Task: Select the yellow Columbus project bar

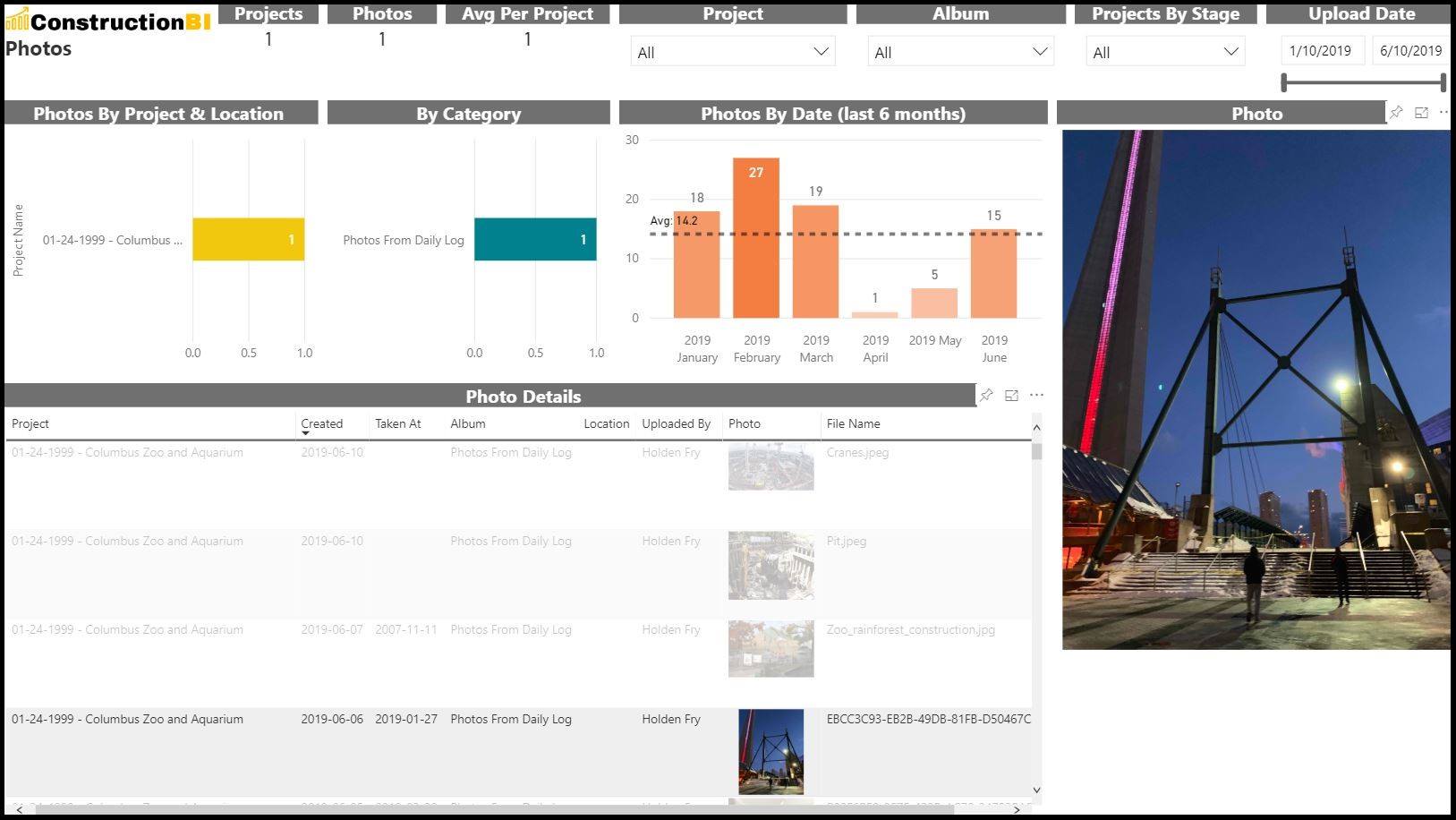Action: (x=249, y=239)
